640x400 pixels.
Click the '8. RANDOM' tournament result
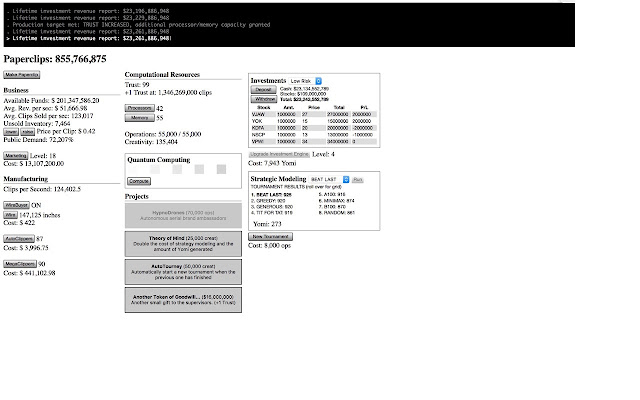(336, 213)
